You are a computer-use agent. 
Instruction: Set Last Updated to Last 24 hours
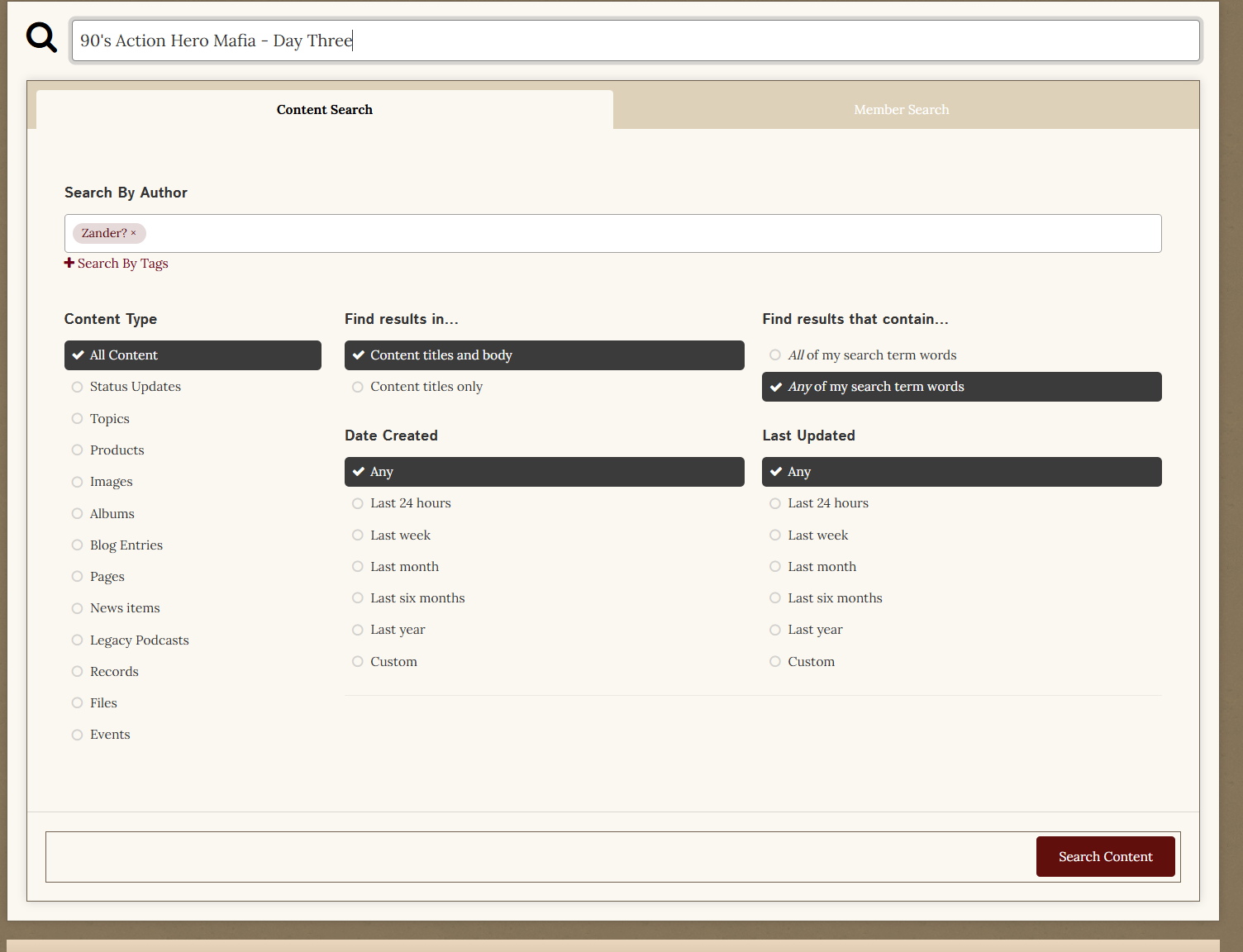(x=827, y=503)
